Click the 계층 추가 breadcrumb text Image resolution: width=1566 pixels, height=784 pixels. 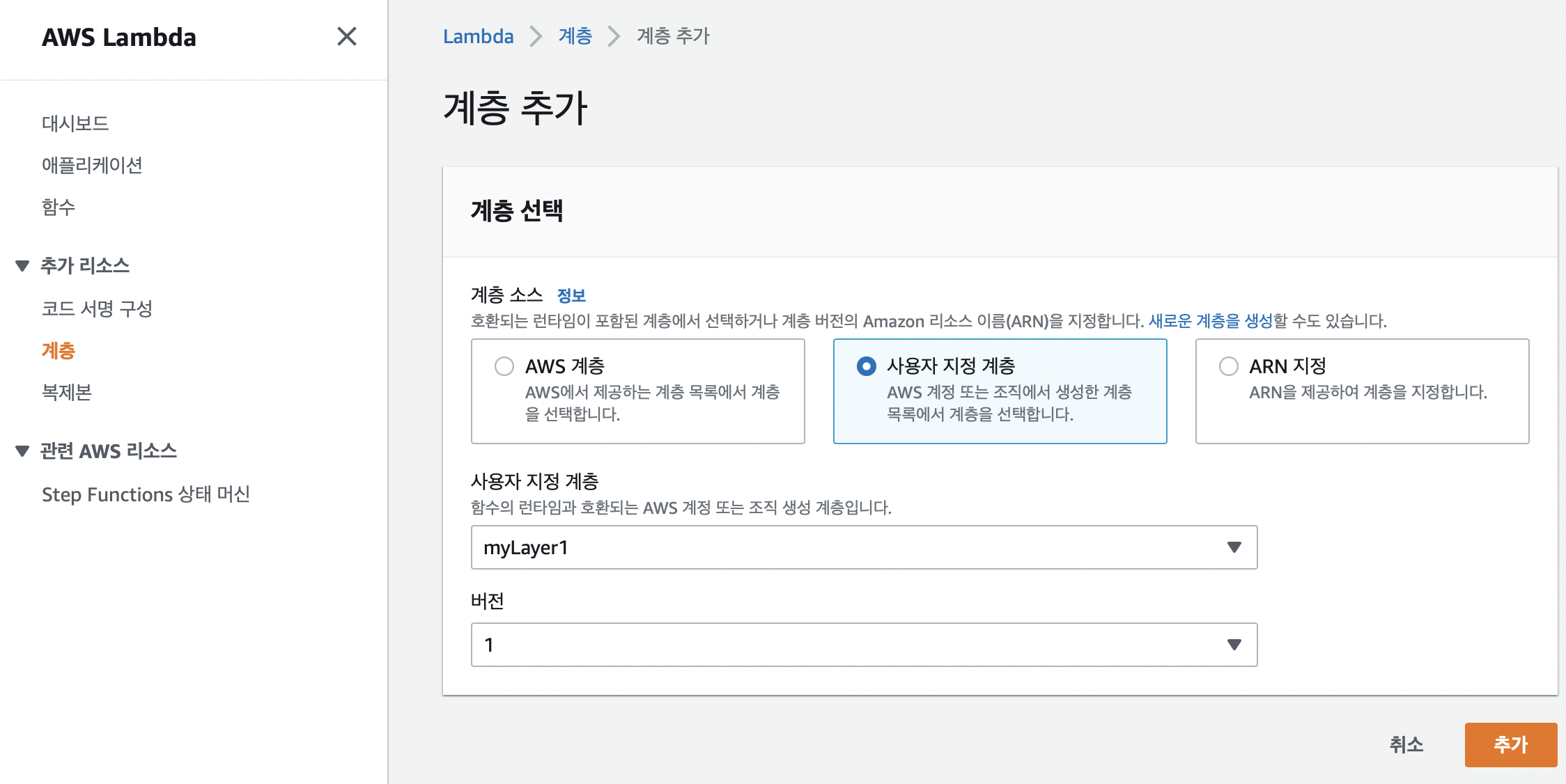[x=673, y=36]
